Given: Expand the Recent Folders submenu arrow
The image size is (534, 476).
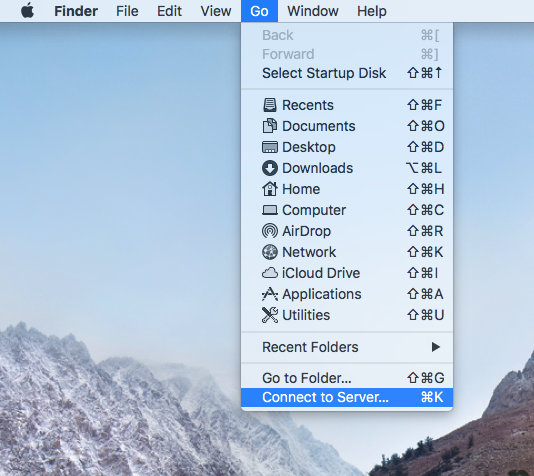Looking at the screenshot, I should point(436,347).
